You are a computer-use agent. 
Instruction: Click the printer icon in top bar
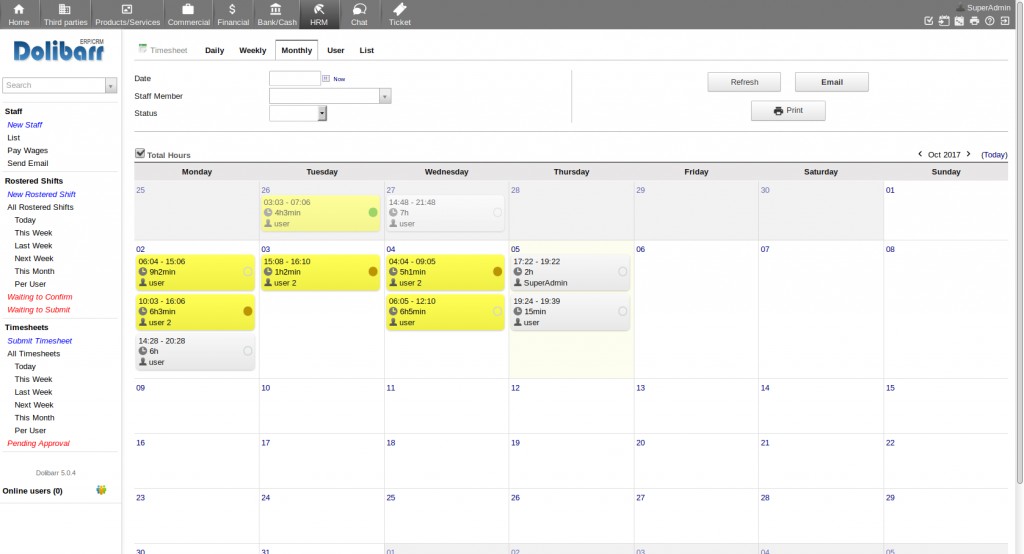[974, 21]
